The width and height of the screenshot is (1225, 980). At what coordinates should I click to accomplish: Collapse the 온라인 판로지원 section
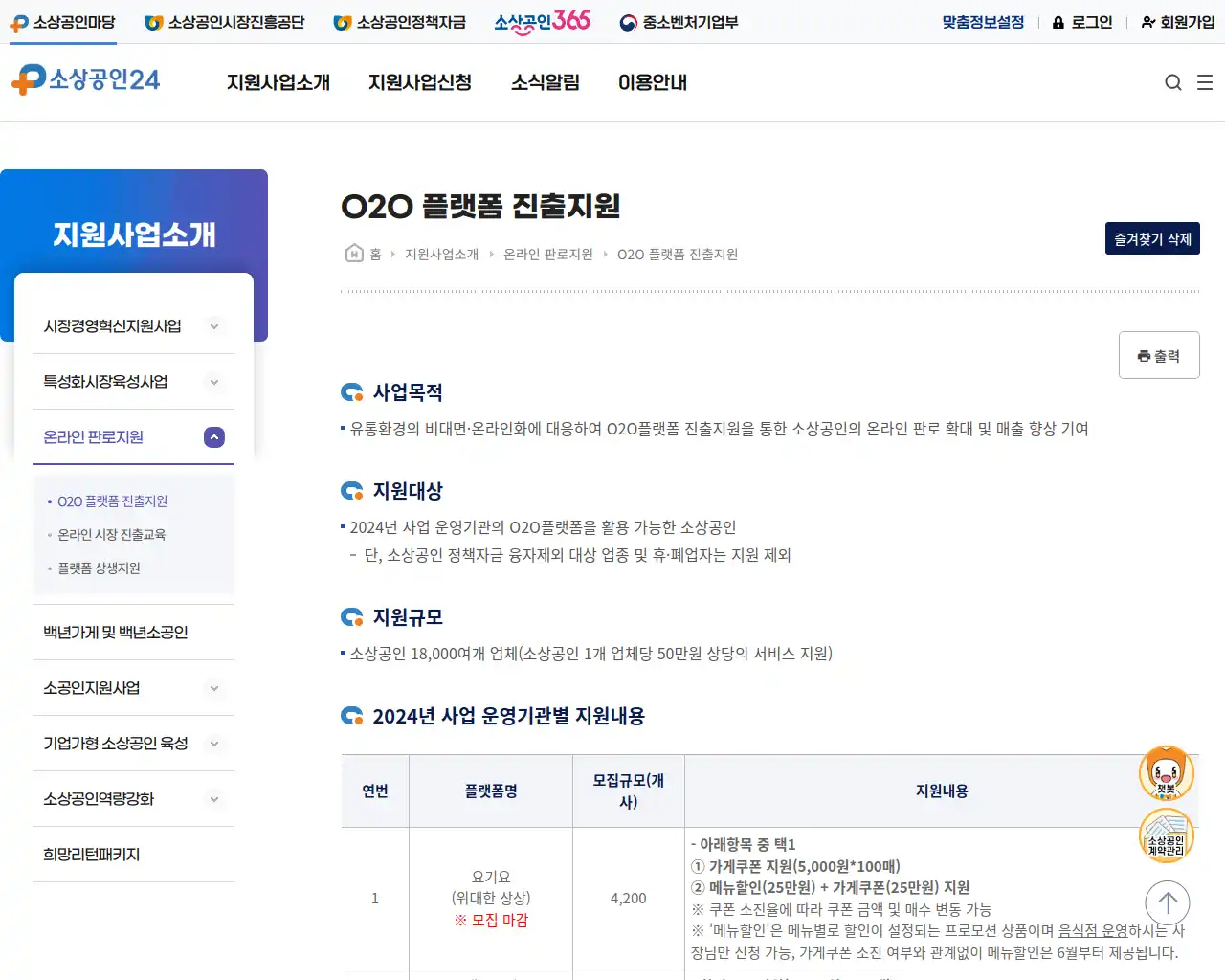(x=213, y=436)
